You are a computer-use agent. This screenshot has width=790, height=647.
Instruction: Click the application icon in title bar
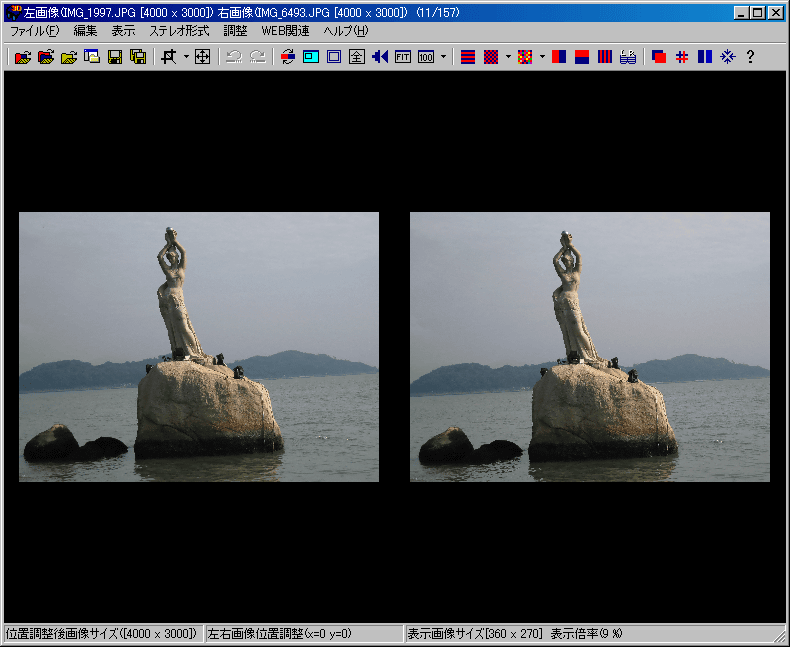pos(13,12)
